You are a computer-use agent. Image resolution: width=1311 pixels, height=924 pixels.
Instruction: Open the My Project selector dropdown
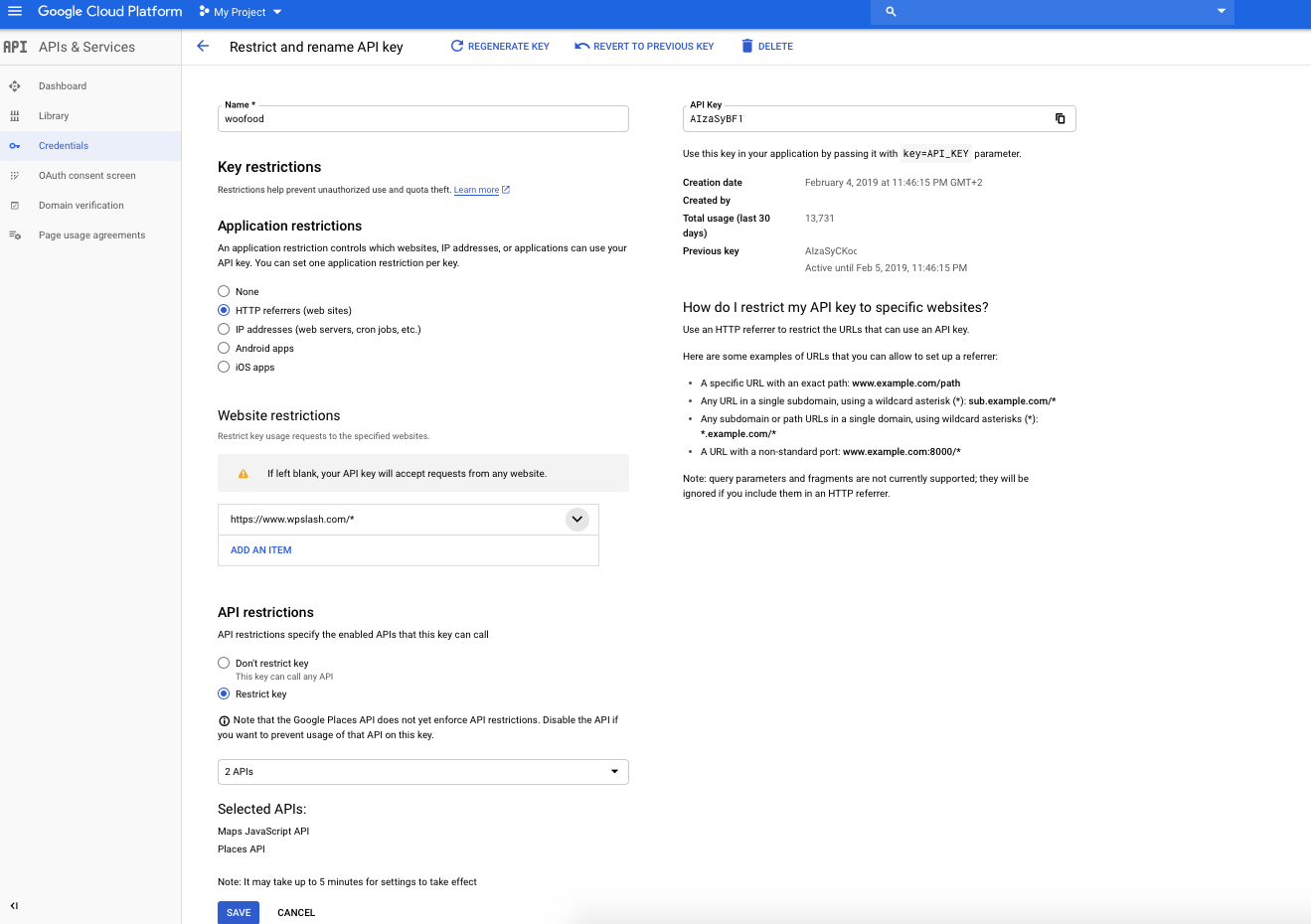coord(241,12)
